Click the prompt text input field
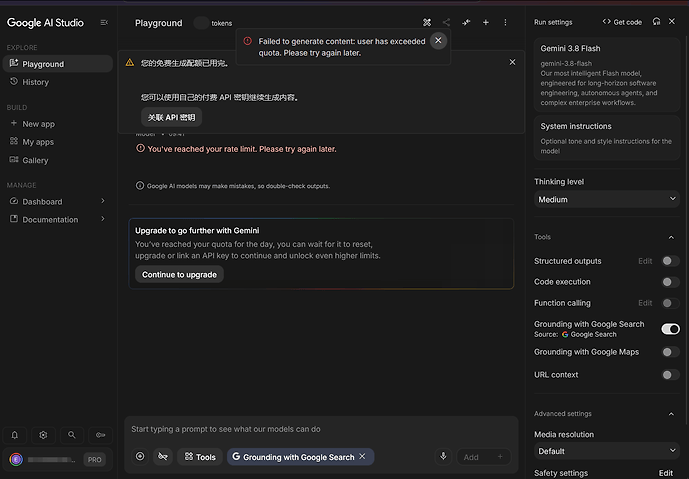The image size is (689, 479). (321, 429)
